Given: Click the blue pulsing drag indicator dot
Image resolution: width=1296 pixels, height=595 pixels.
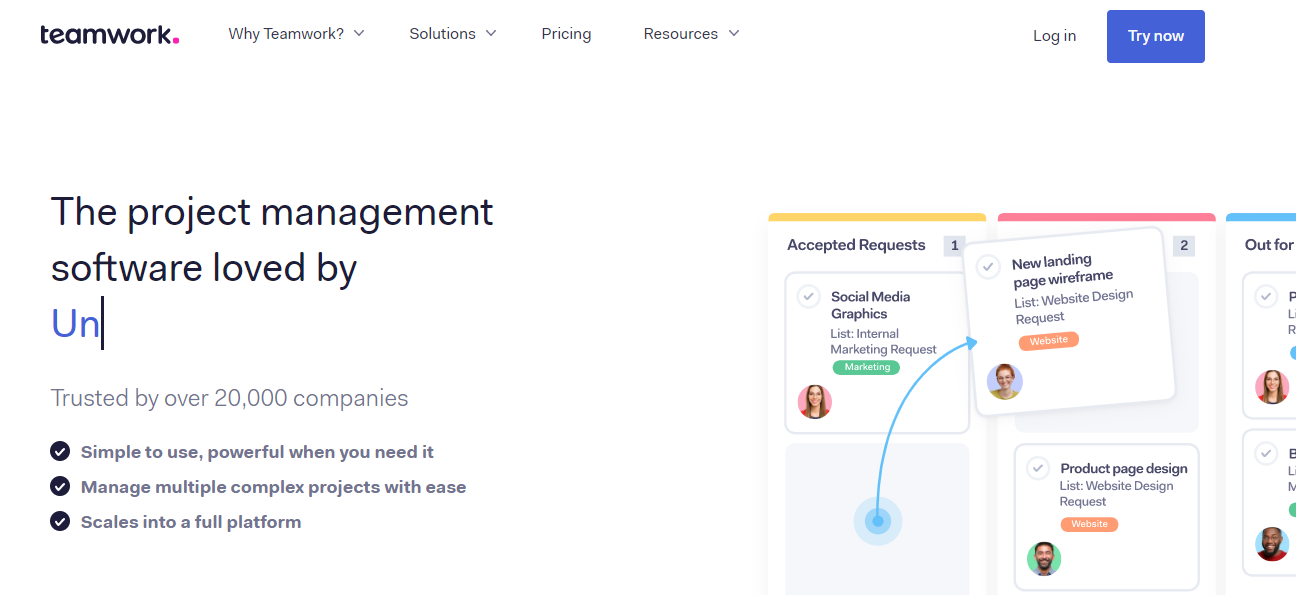Looking at the screenshot, I should (x=878, y=521).
